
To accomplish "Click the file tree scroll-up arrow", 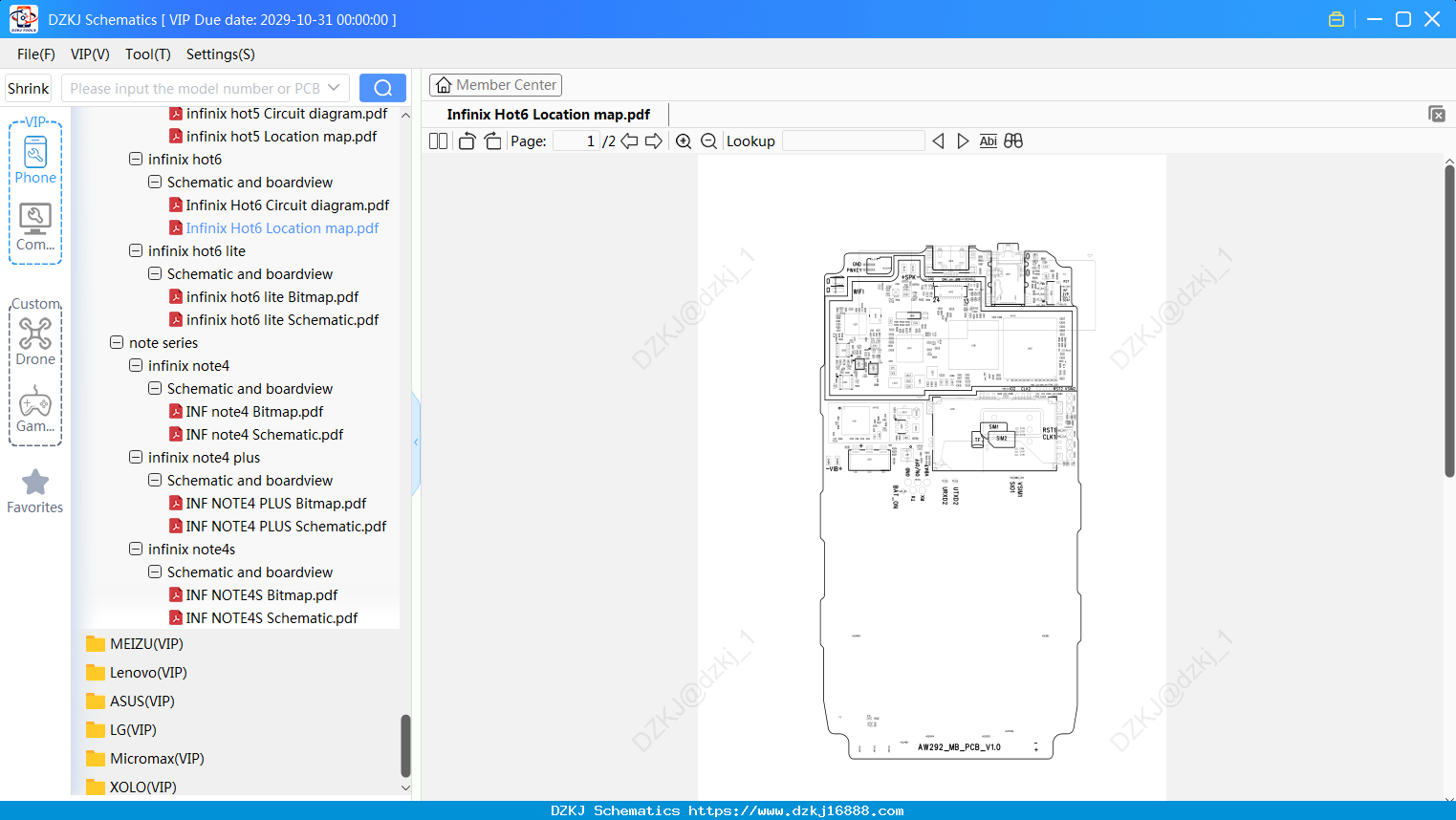I will [405, 116].
